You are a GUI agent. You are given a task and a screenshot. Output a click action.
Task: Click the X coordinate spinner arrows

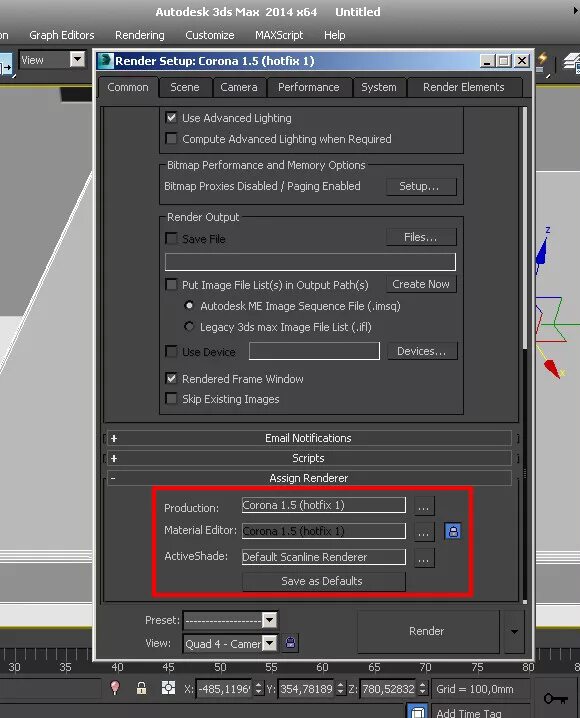point(259,688)
